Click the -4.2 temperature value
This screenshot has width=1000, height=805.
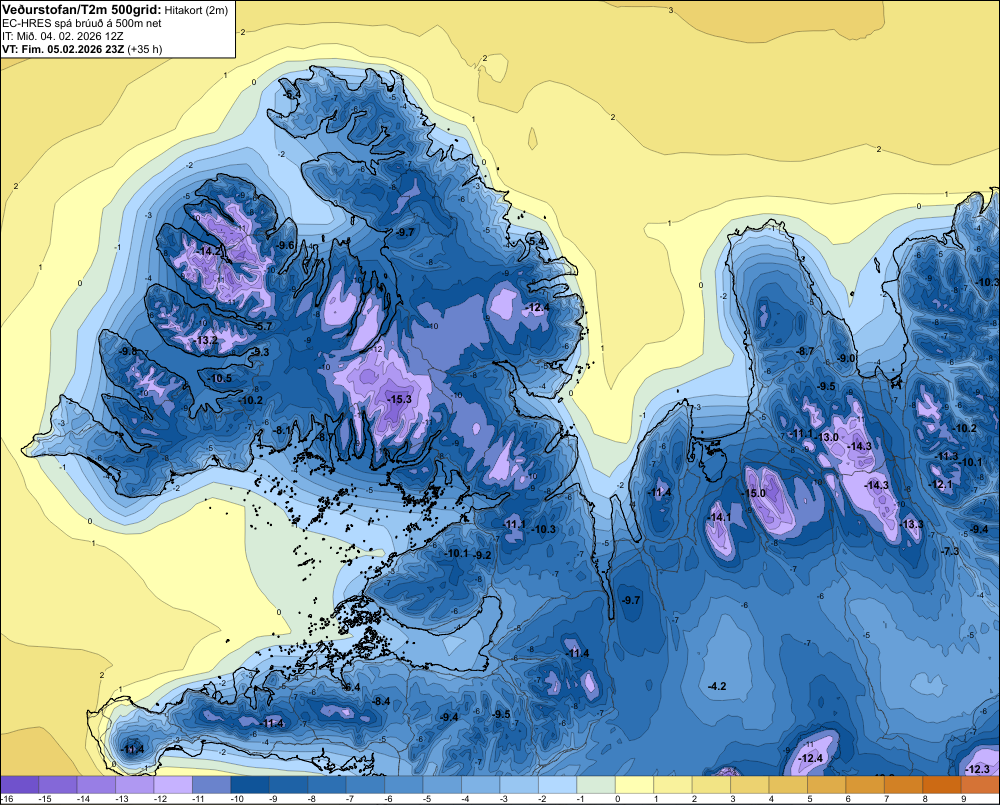(717, 686)
